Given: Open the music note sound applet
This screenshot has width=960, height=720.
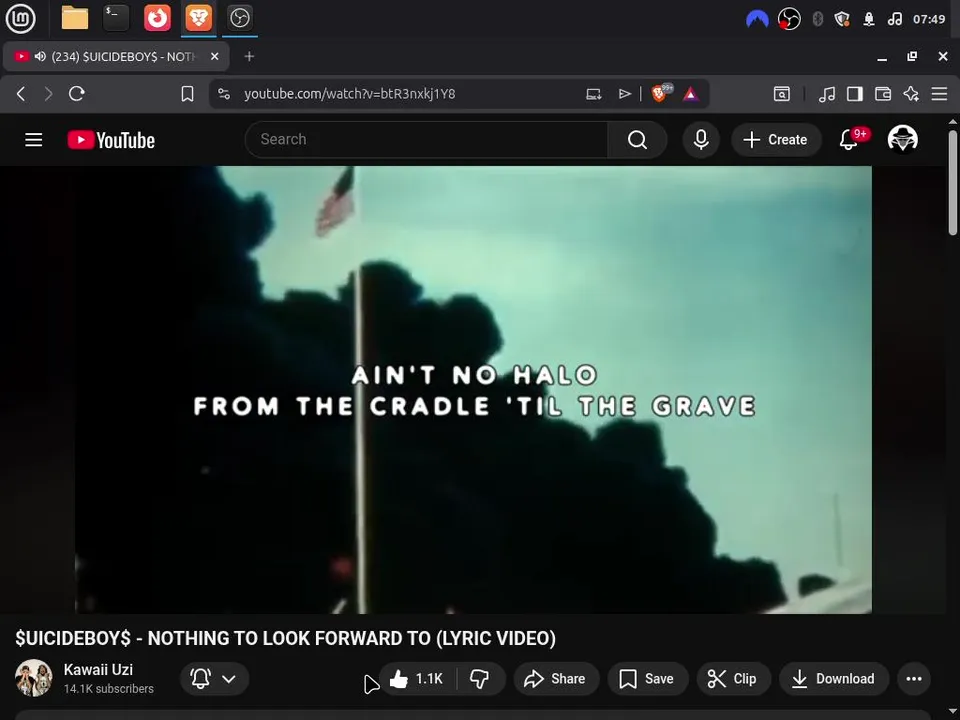Looking at the screenshot, I should click(x=894, y=20).
